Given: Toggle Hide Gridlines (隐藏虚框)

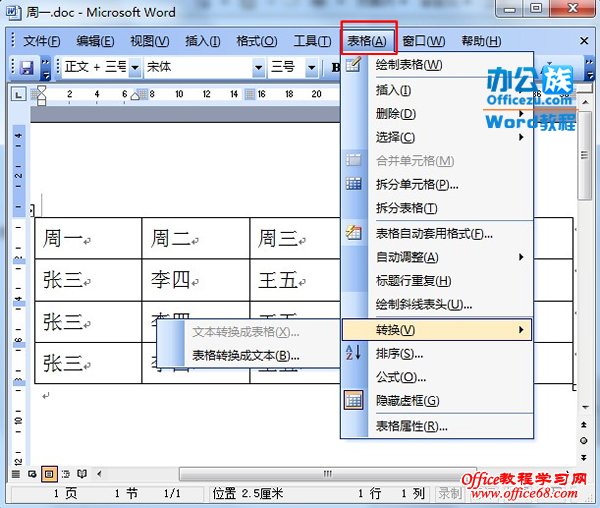Looking at the screenshot, I should pyautogui.click(x=406, y=401).
